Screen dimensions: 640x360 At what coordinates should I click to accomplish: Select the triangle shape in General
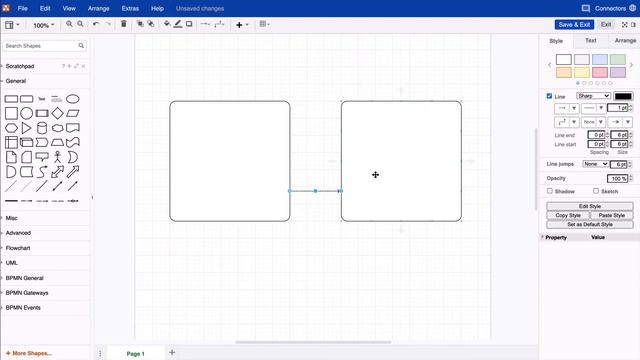click(26, 128)
